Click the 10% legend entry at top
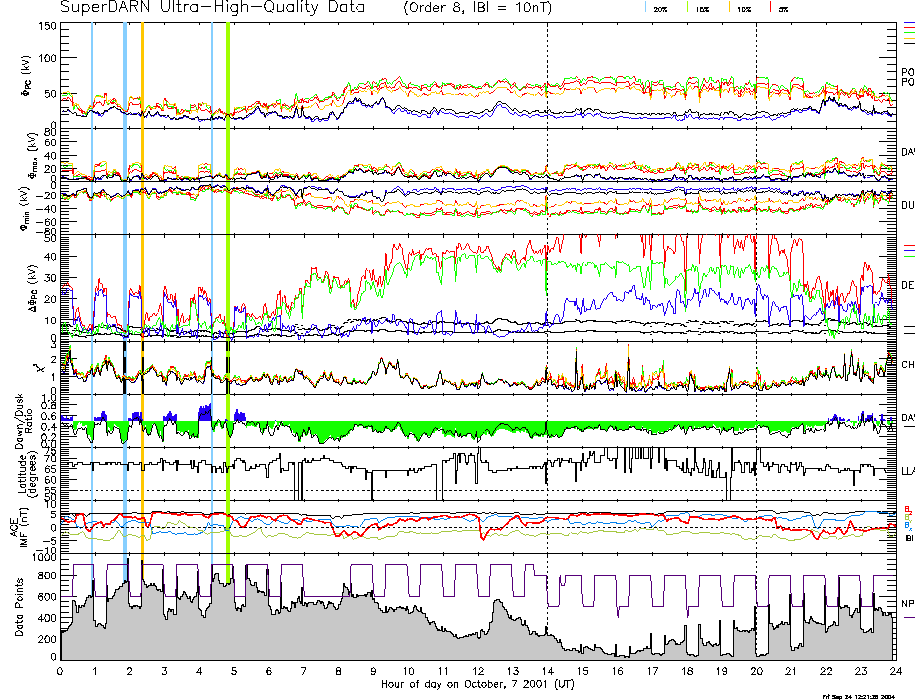This screenshot has height=700, width=915. (x=743, y=8)
